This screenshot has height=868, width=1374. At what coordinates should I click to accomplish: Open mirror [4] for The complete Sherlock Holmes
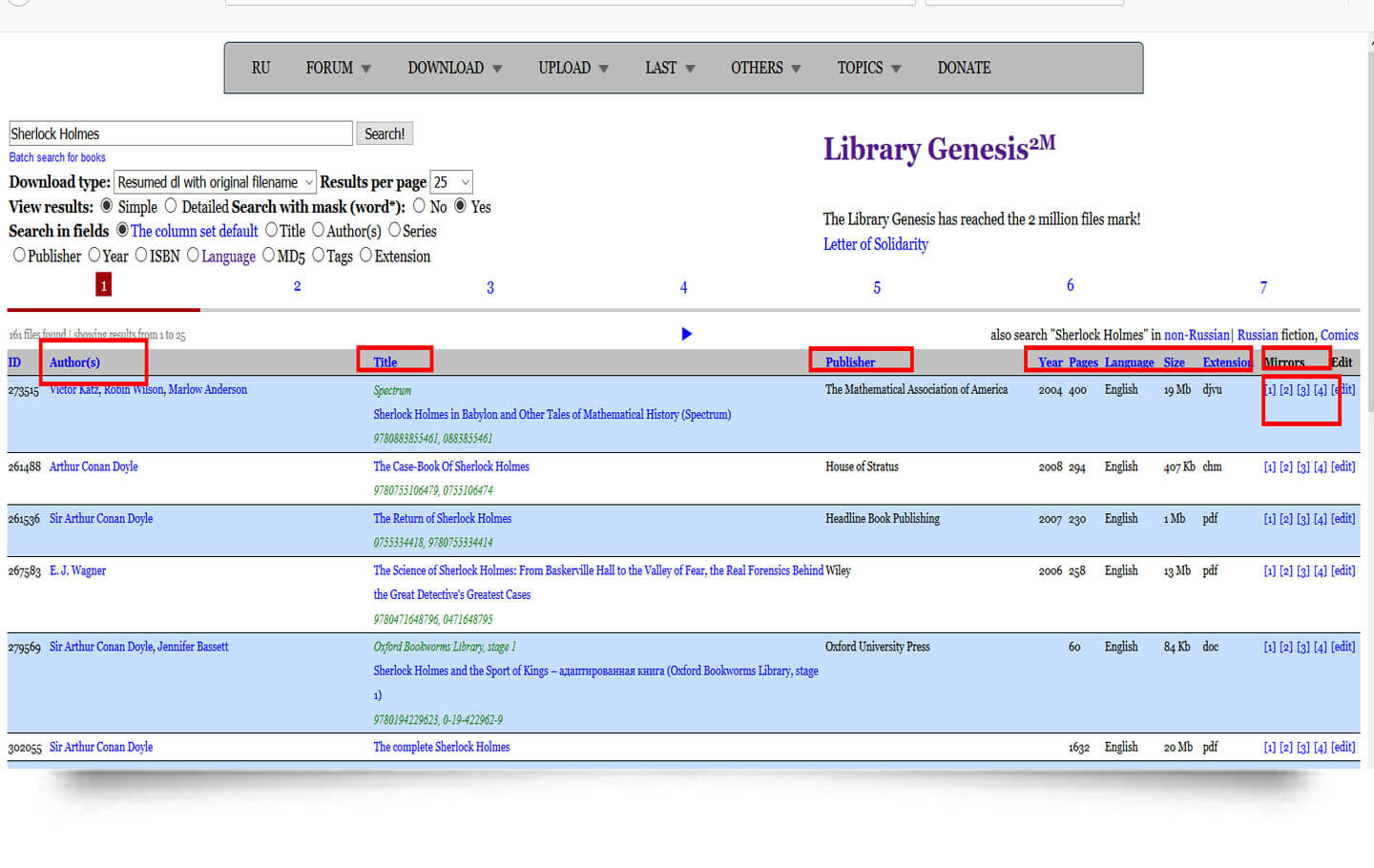tap(1321, 747)
